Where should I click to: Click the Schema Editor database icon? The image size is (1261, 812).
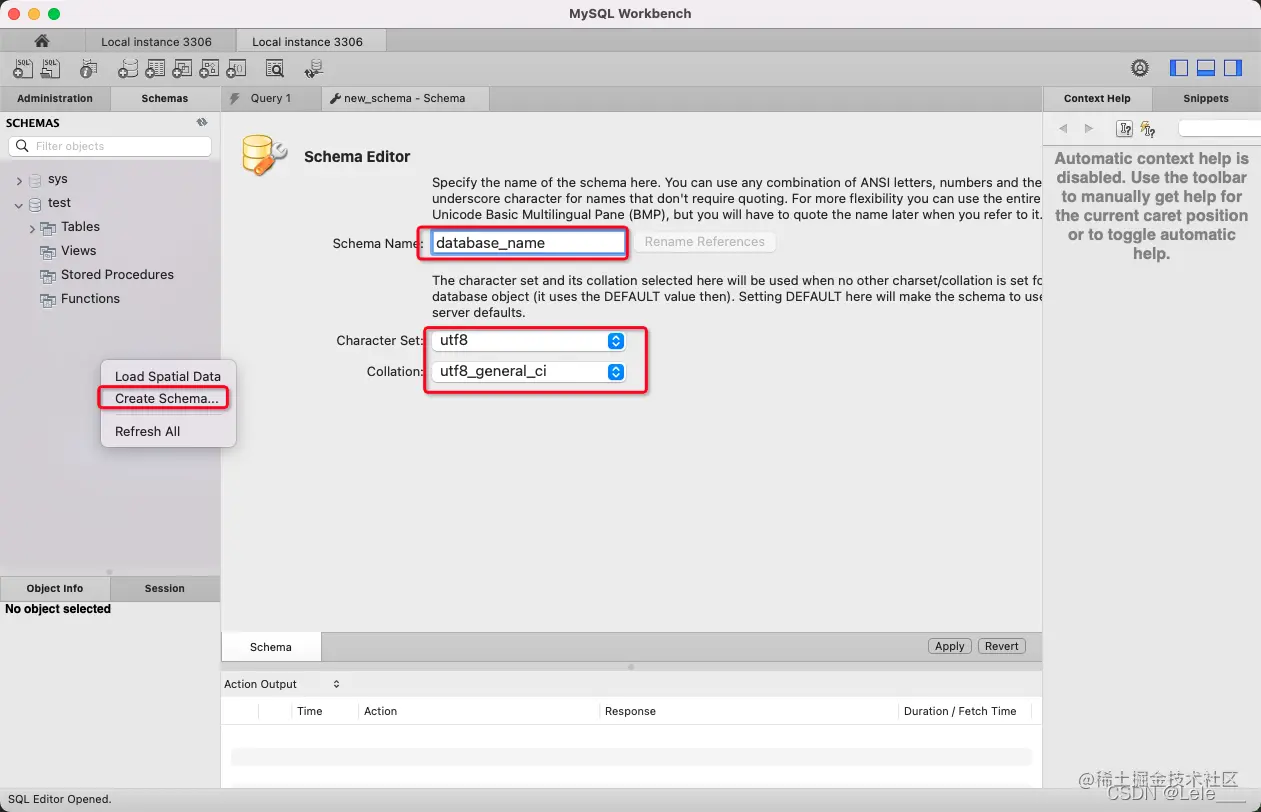pos(265,155)
